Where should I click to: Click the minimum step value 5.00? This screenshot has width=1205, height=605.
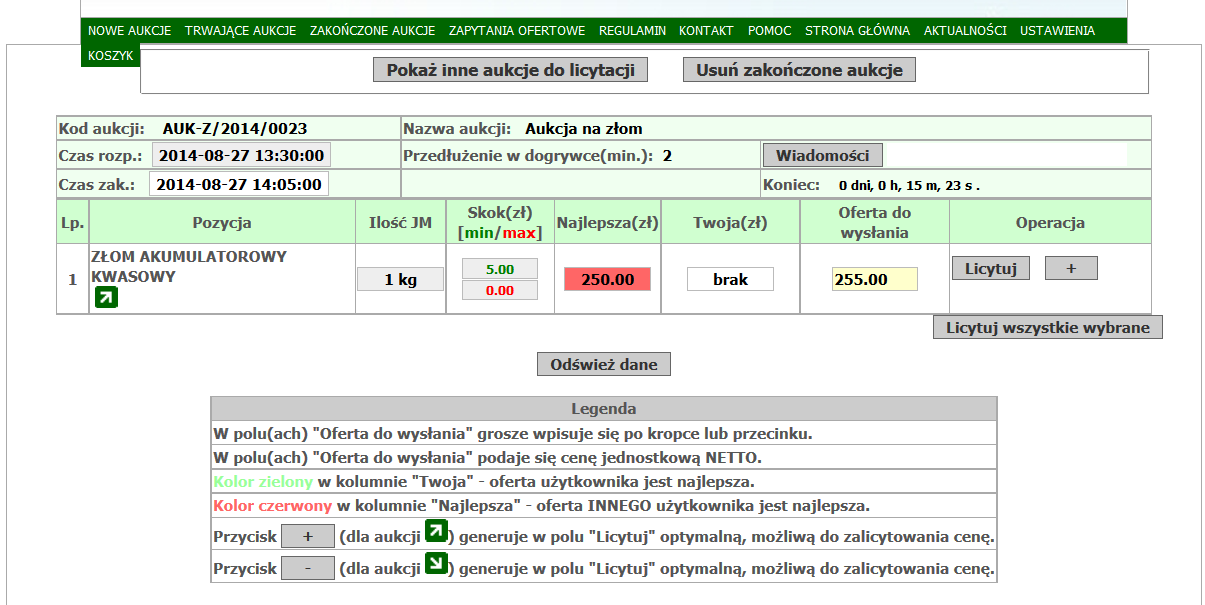(x=499, y=268)
